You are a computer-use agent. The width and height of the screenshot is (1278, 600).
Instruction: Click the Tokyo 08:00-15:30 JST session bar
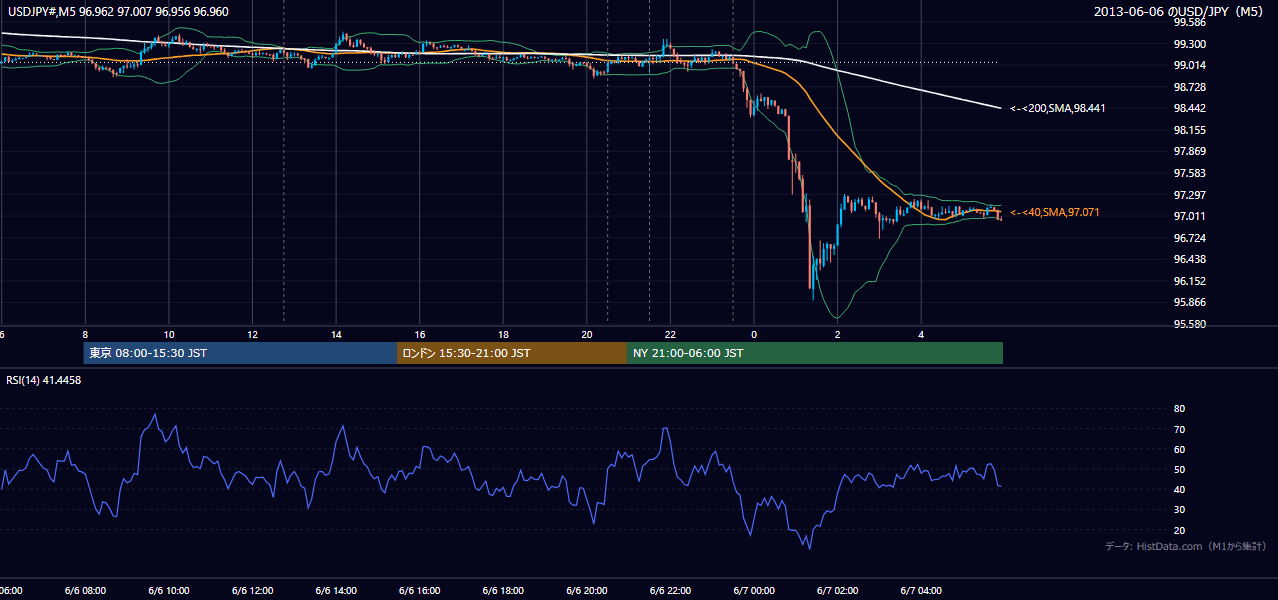click(x=240, y=353)
